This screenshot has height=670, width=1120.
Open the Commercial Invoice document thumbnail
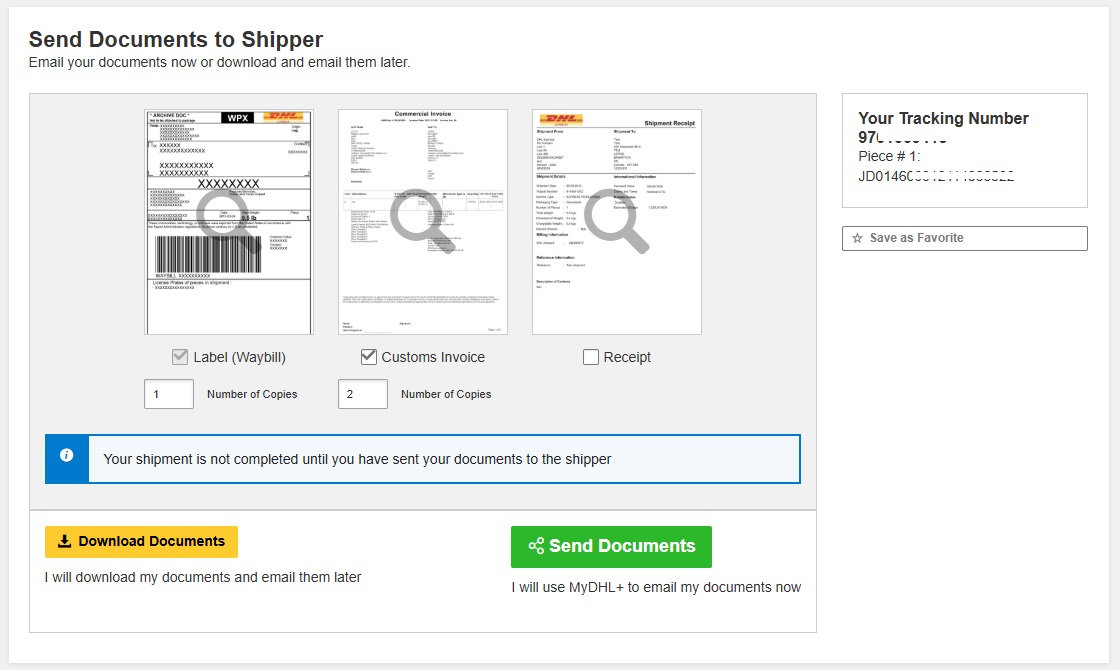[422, 220]
